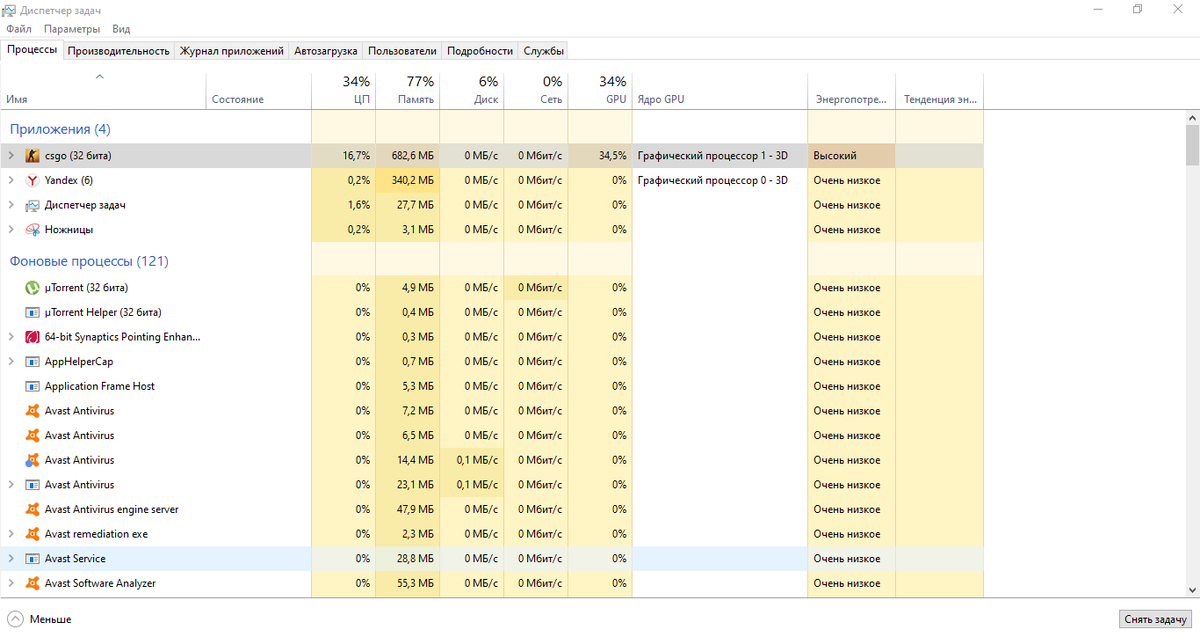Click the Диспетчер задач row icon
The height and width of the screenshot is (637, 1200).
click(32, 205)
